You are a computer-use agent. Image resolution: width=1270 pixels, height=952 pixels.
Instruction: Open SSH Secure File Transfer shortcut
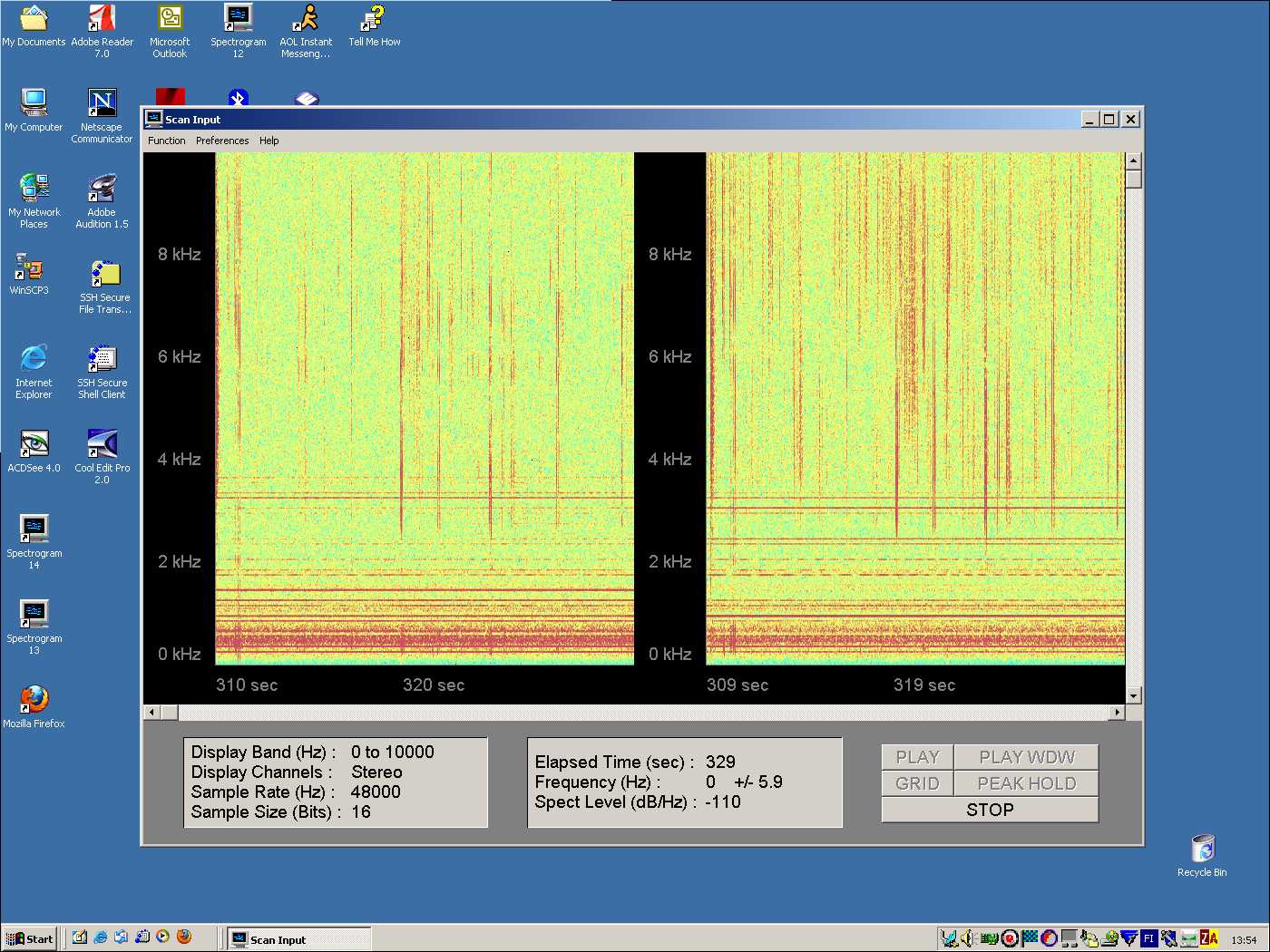coord(104,287)
